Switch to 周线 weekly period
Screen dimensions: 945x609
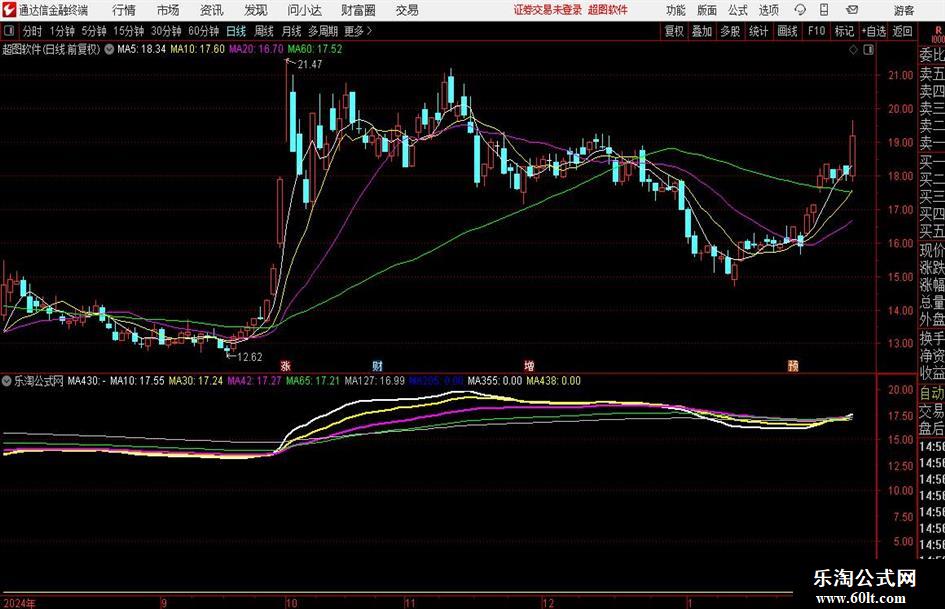click(264, 31)
